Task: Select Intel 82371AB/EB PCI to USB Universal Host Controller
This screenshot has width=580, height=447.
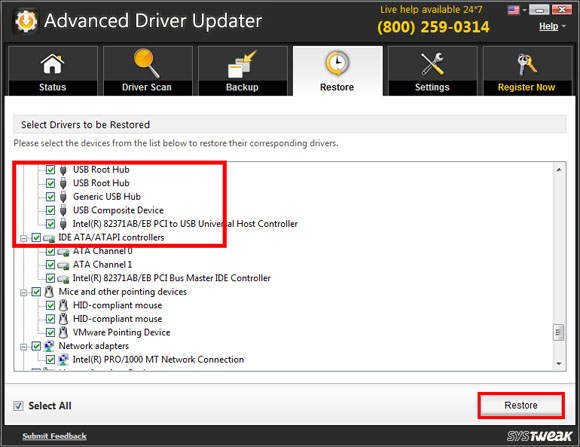Action: tap(185, 224)
